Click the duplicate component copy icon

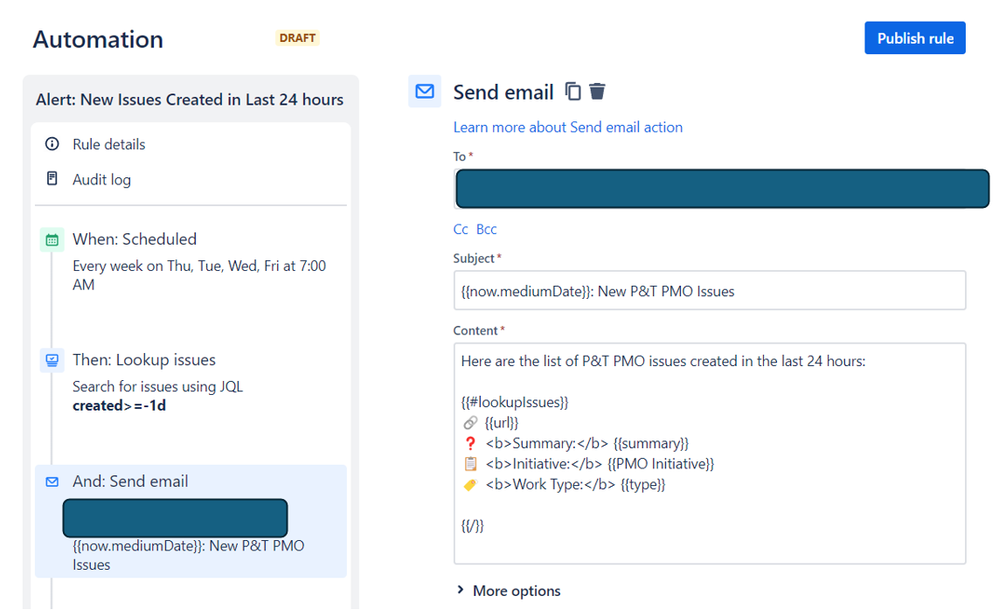point(573,92)
